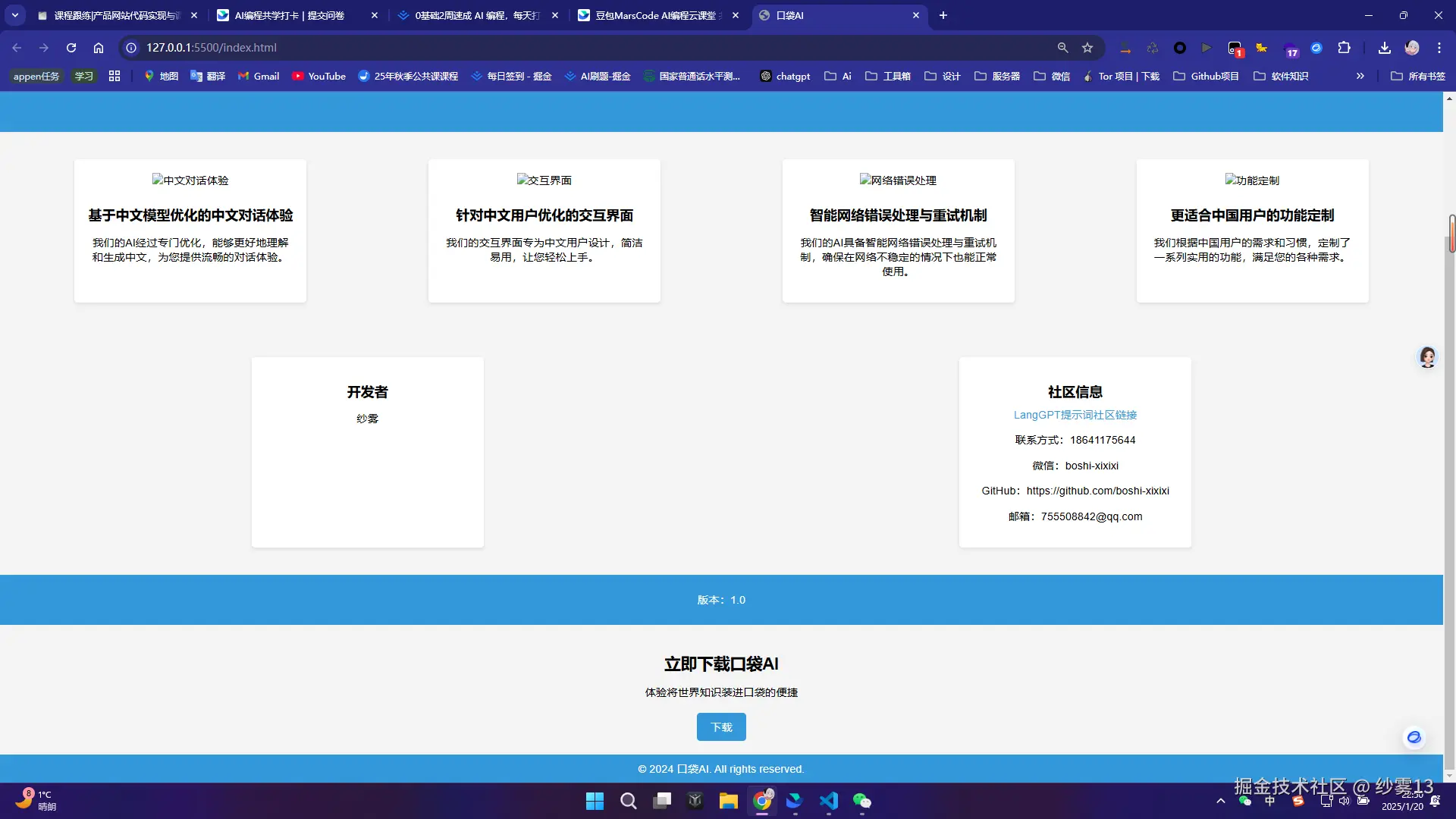
Task: Open the extensions puzzle-piece menu
Action: pos(1345,47)
